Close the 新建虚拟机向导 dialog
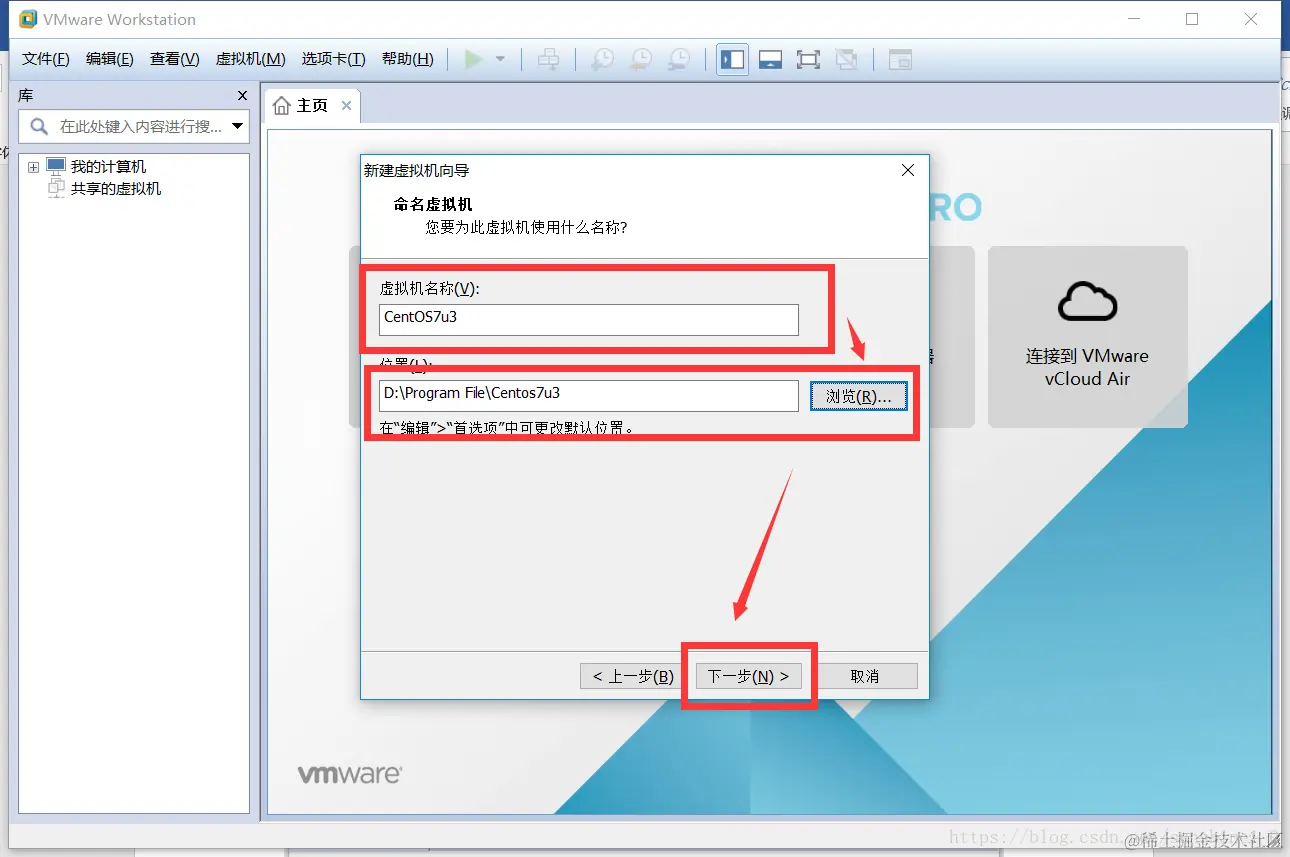 [908, 170]
